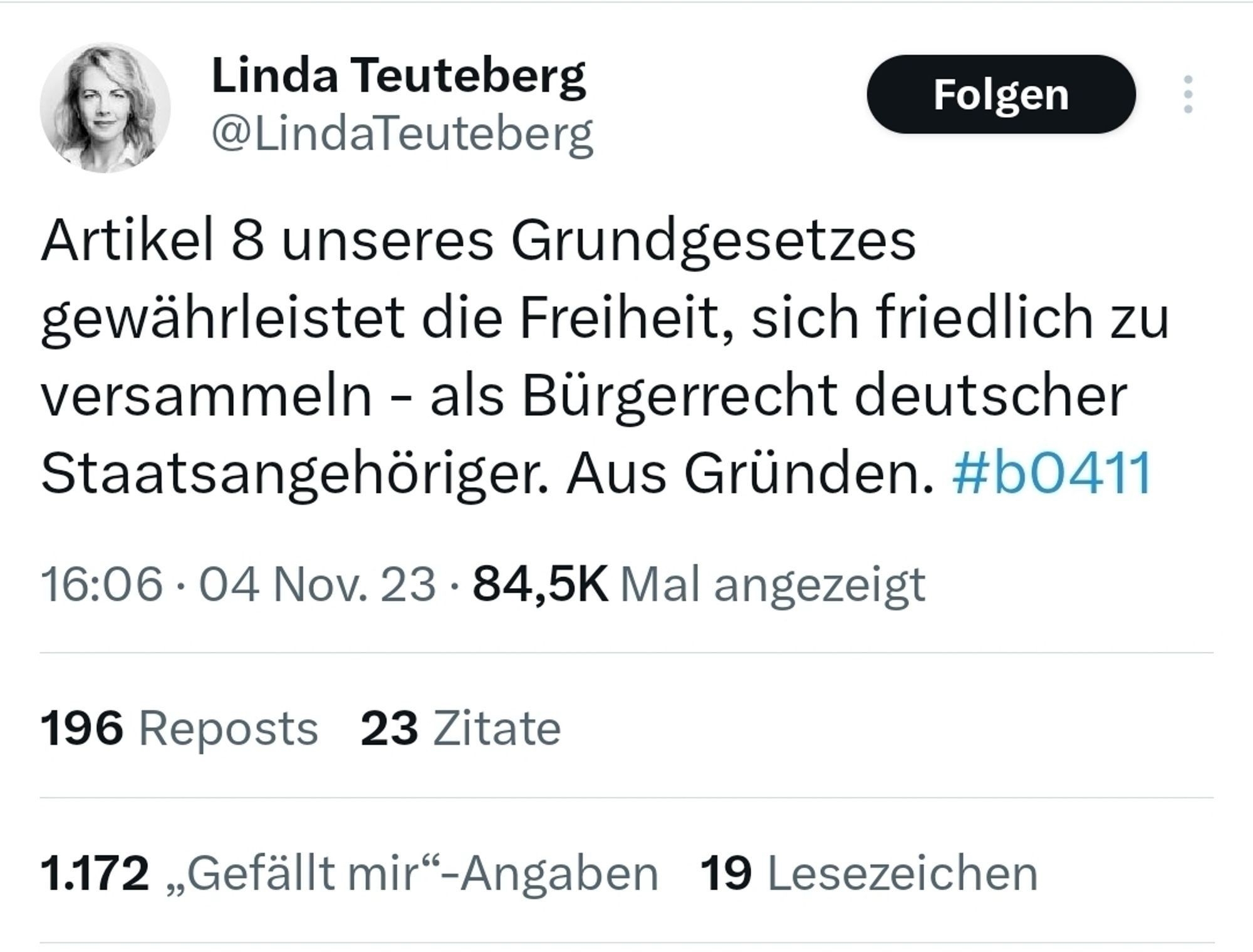Click the 23 quote count number
The height and width of the screenshot is (952, 1253).
[x=389, y=729]
